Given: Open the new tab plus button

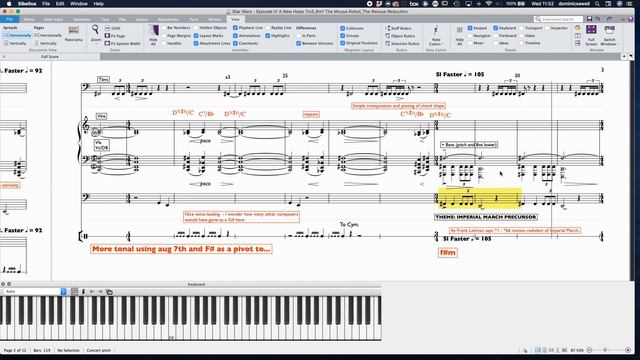Looking at the screenshot, I should pyautogui.click(x=624, y=56).
